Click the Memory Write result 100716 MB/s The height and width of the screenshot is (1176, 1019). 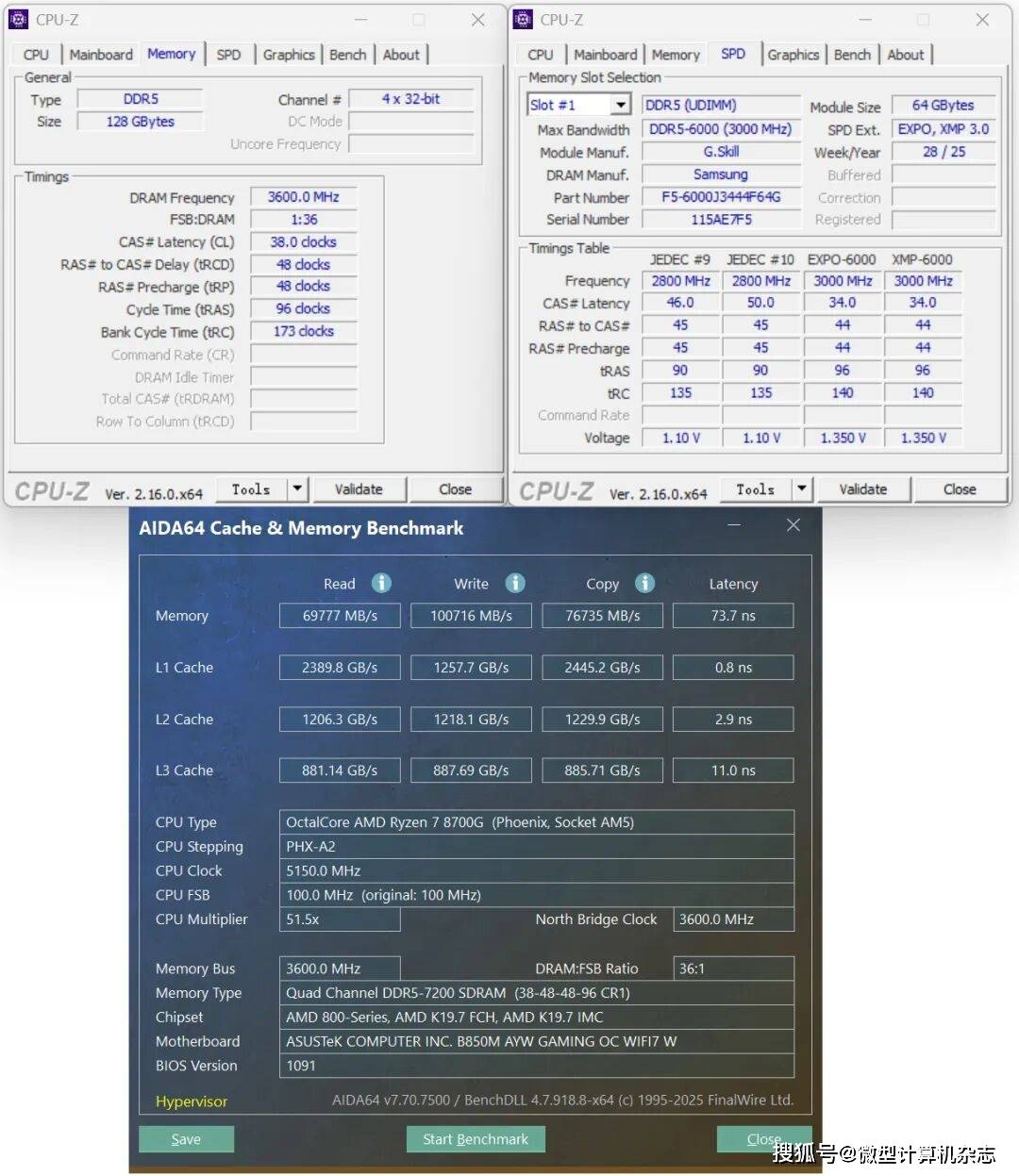point(471,616)
